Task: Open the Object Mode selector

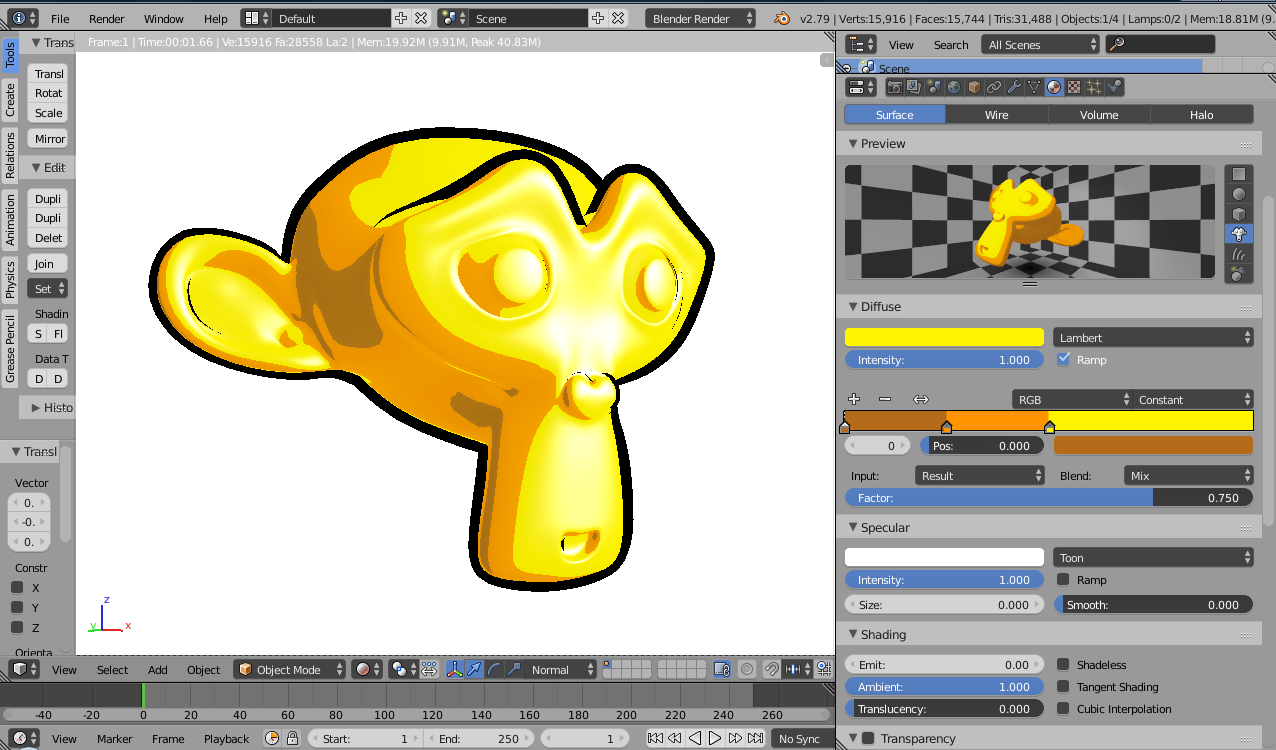Action: (290, 669)
